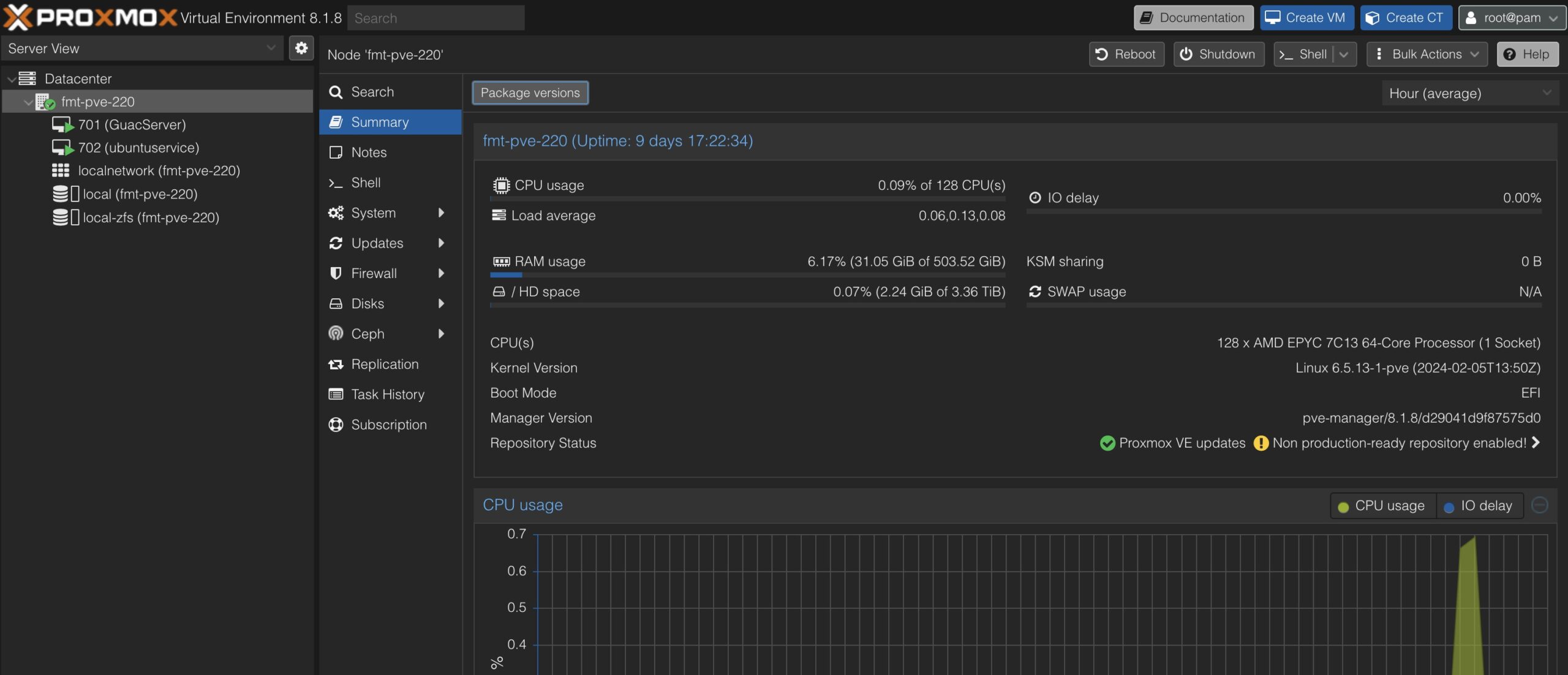The image size is (1568, 675).
Task: Toggle CPU usage series in chart legend
Action: pos(1383,506)
